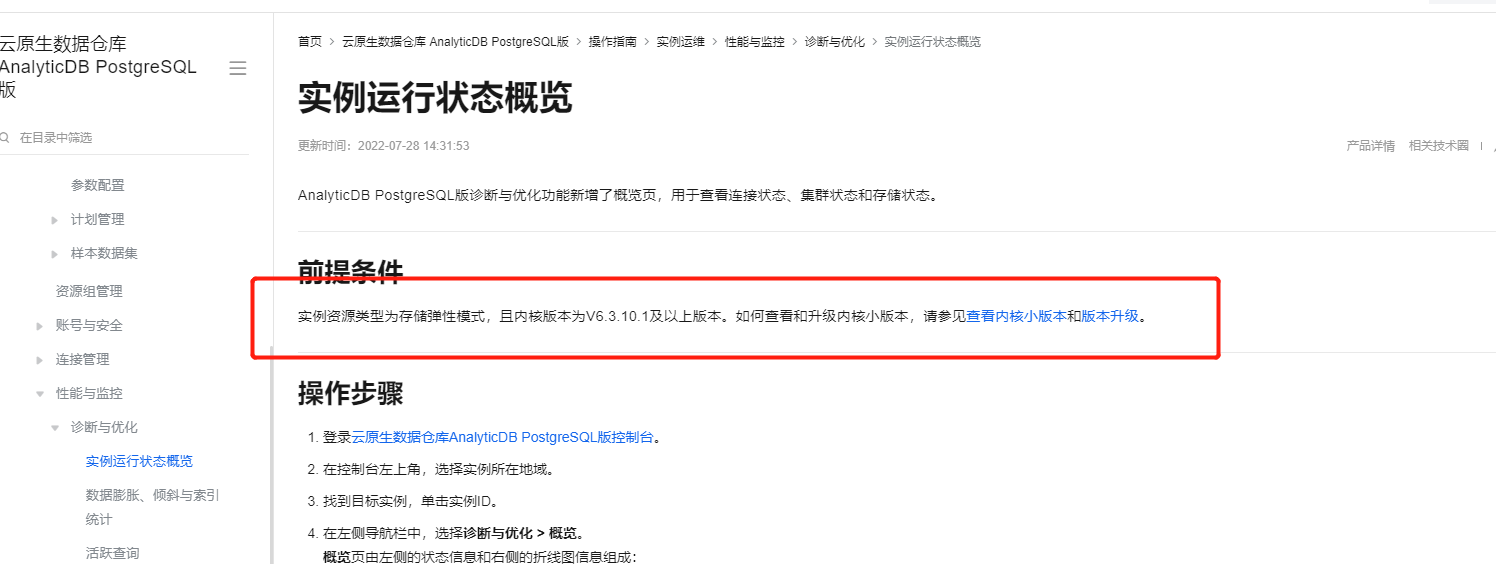Expand the 账号与安全 tree arrow
Screen dimensions: 1496x564
40,326
